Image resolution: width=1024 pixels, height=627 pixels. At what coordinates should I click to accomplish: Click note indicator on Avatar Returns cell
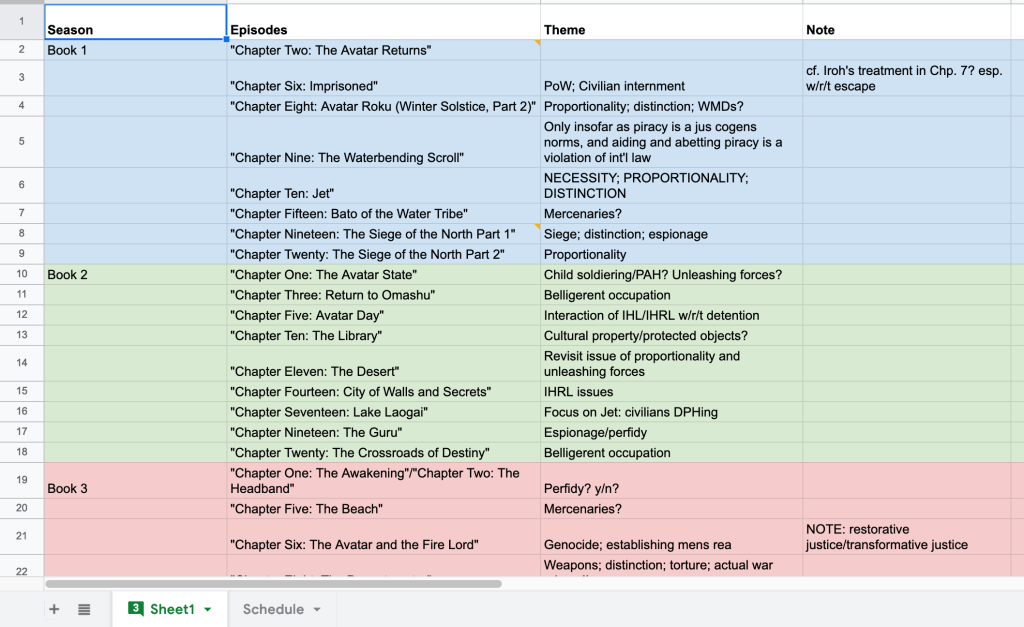point(537,44)
